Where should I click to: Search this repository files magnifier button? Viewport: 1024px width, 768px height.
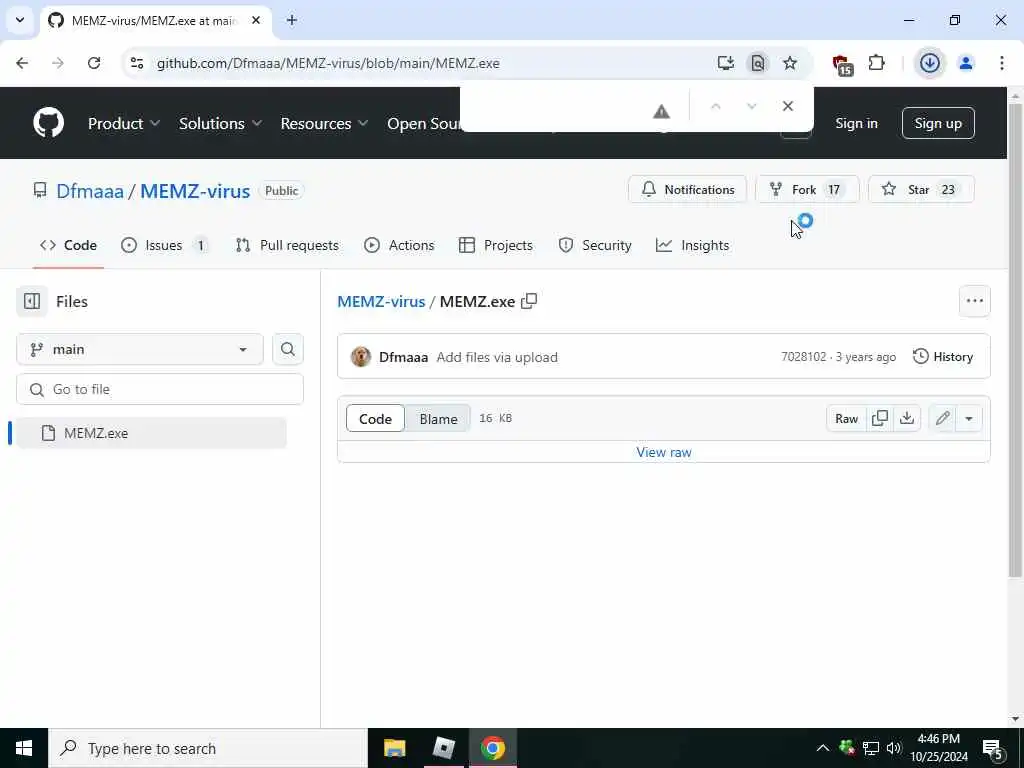(x=288, y=349)
